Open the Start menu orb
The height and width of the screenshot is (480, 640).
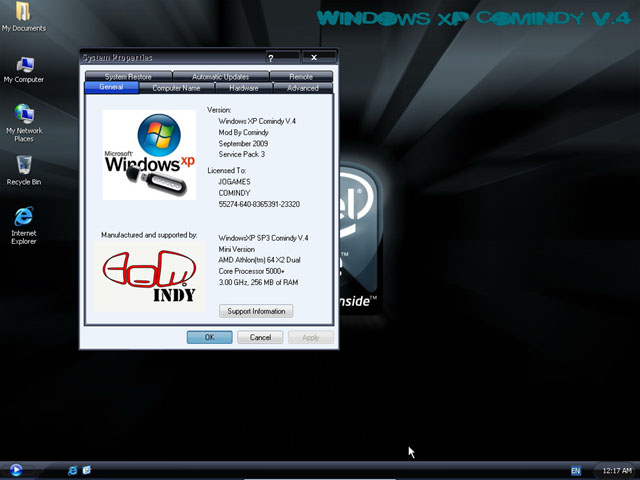[x=16, y=470]
